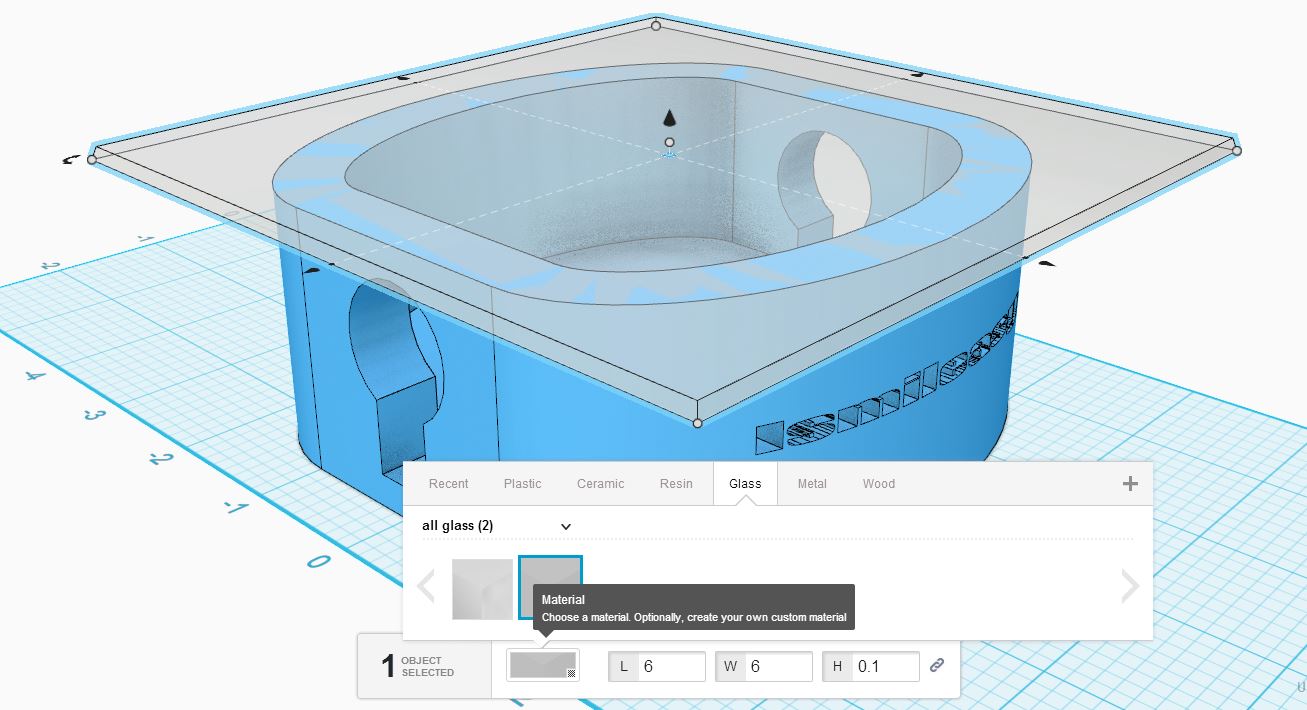Click the plus icon to add custom material
This screenshot has width=1307, height=710.
1130,484
